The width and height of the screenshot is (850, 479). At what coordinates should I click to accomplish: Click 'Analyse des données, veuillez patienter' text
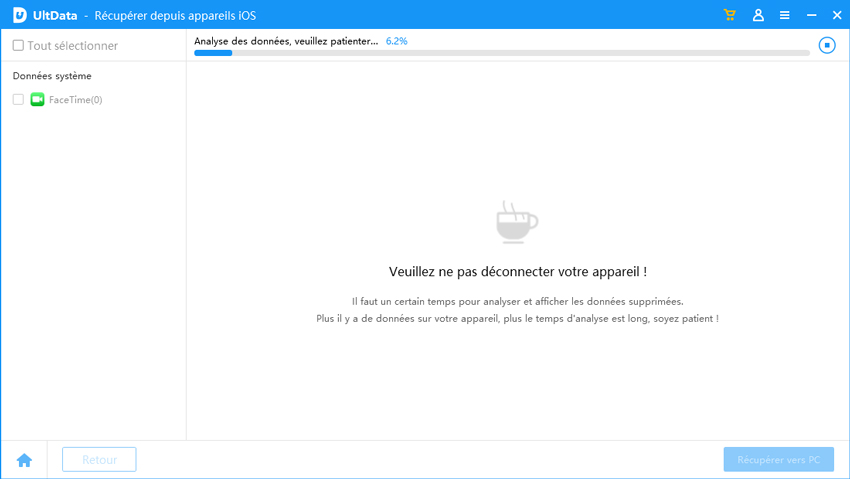click(286, 41)
